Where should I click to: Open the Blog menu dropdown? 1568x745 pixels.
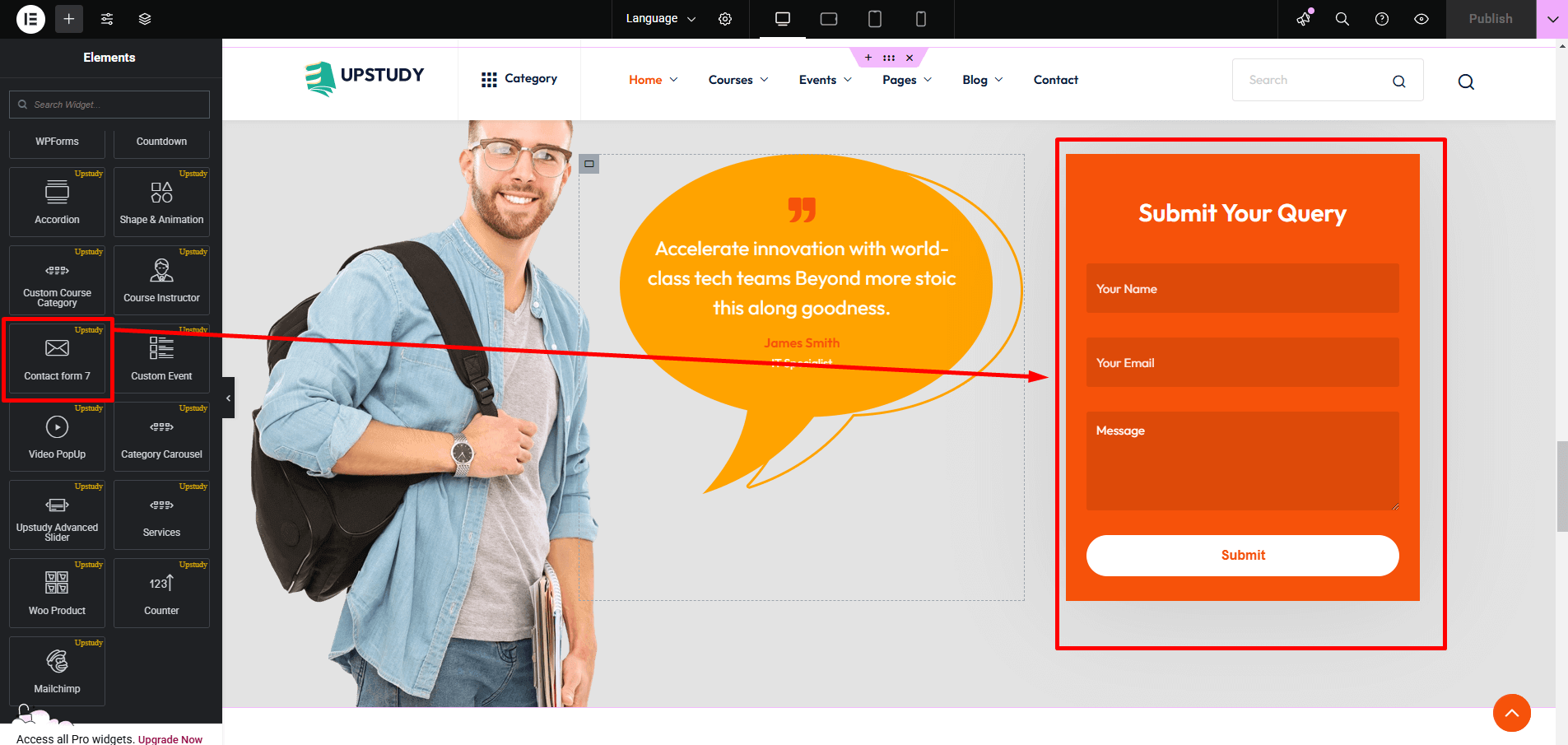(x=983, y=80)
